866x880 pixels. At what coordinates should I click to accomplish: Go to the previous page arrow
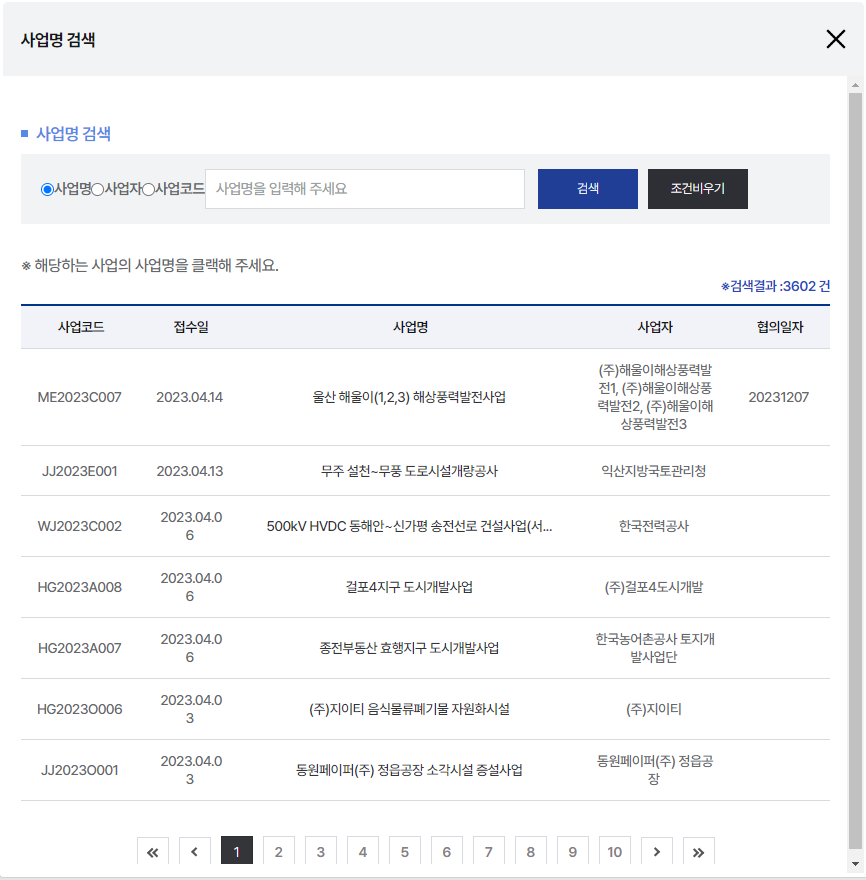click(194, 852)
